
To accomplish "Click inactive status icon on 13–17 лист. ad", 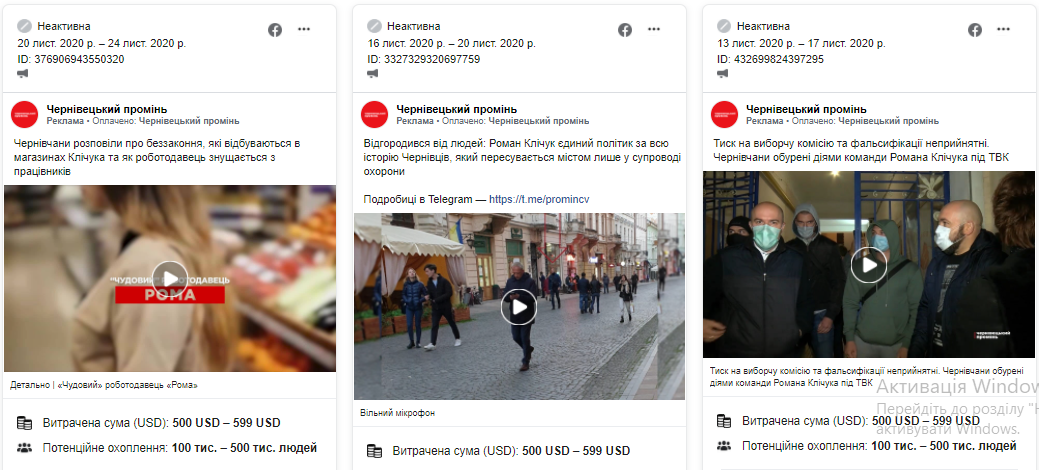I will coord(724,27).
